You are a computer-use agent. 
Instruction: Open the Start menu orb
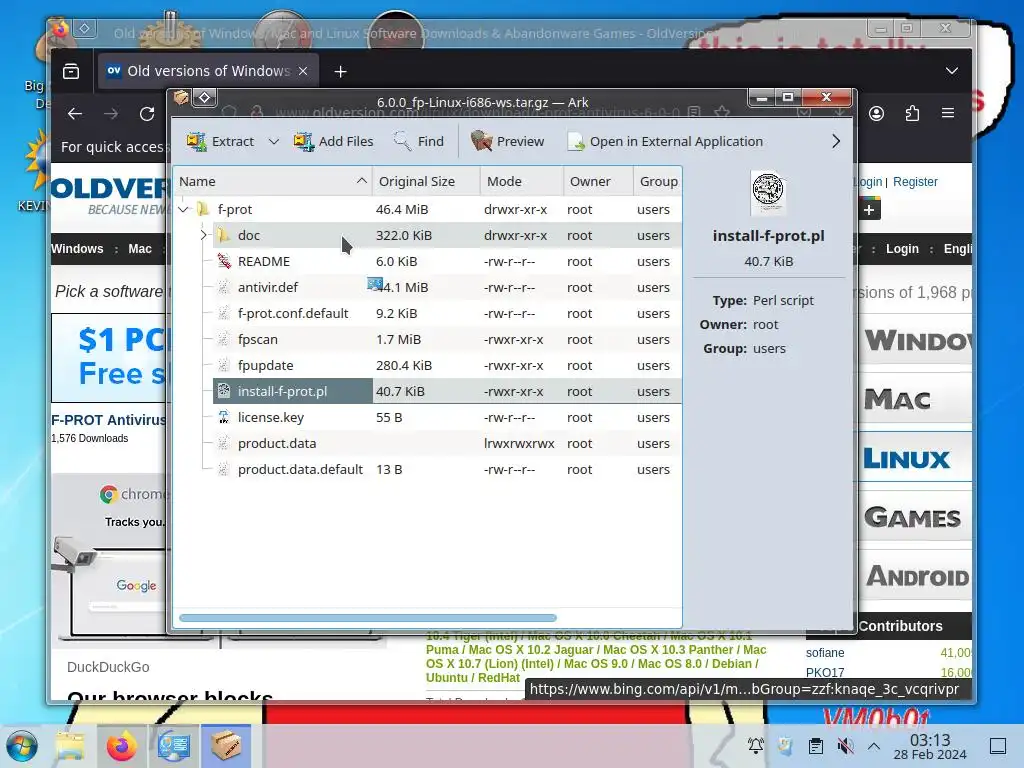[22, 746]
